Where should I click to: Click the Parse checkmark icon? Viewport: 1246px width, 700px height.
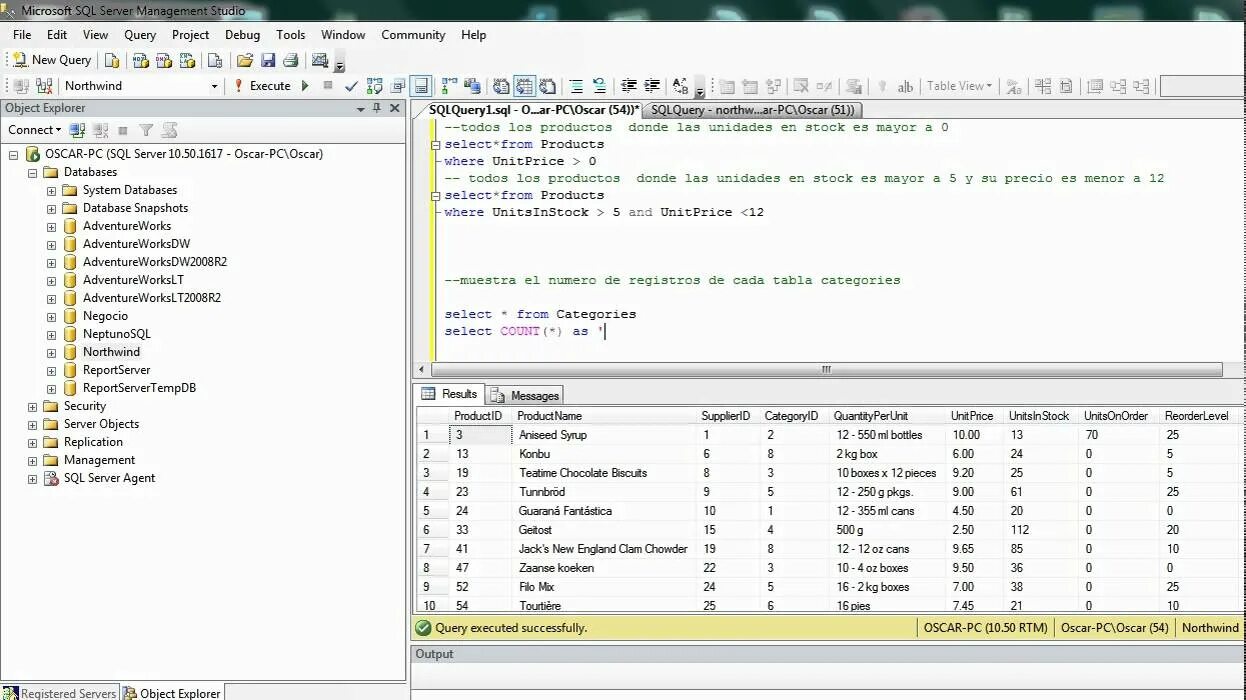click(x=351, y=86)
